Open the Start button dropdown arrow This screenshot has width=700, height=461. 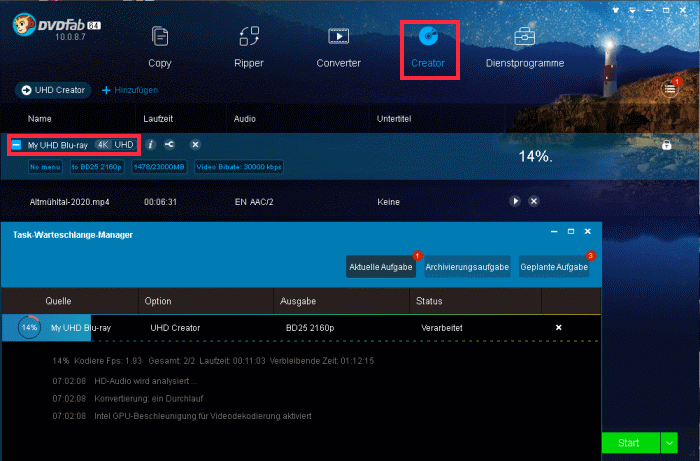point(669,443)
